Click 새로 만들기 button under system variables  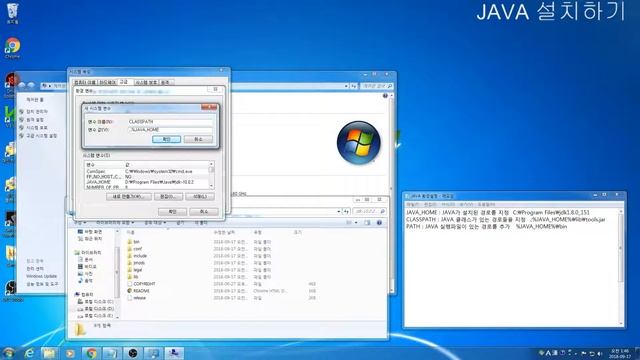[129, 197]
